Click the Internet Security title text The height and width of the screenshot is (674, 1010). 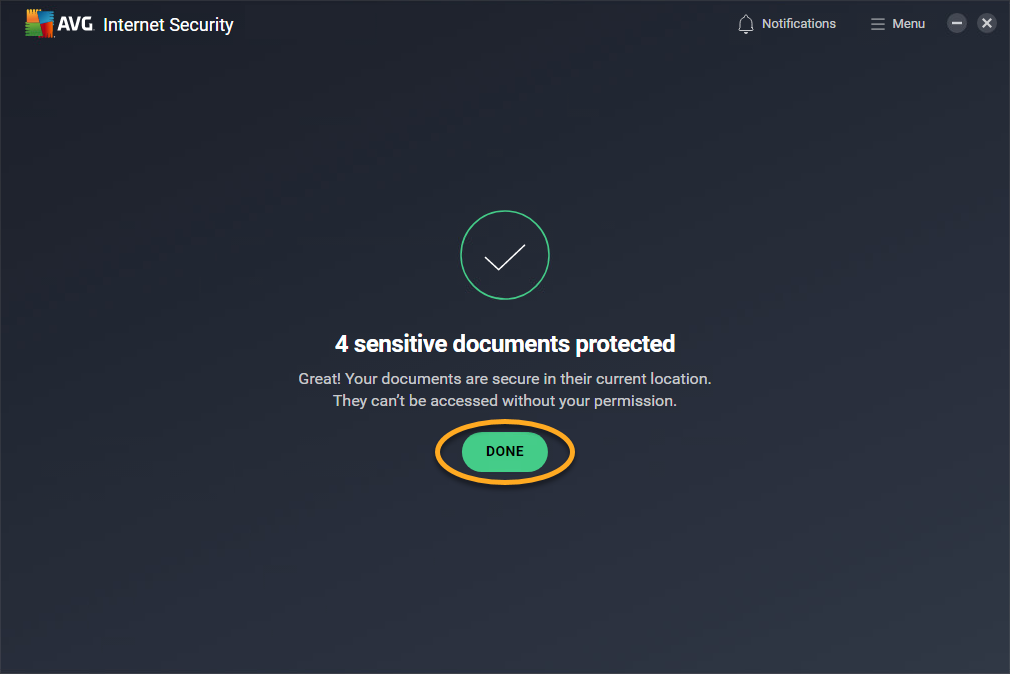coord(168,24)
